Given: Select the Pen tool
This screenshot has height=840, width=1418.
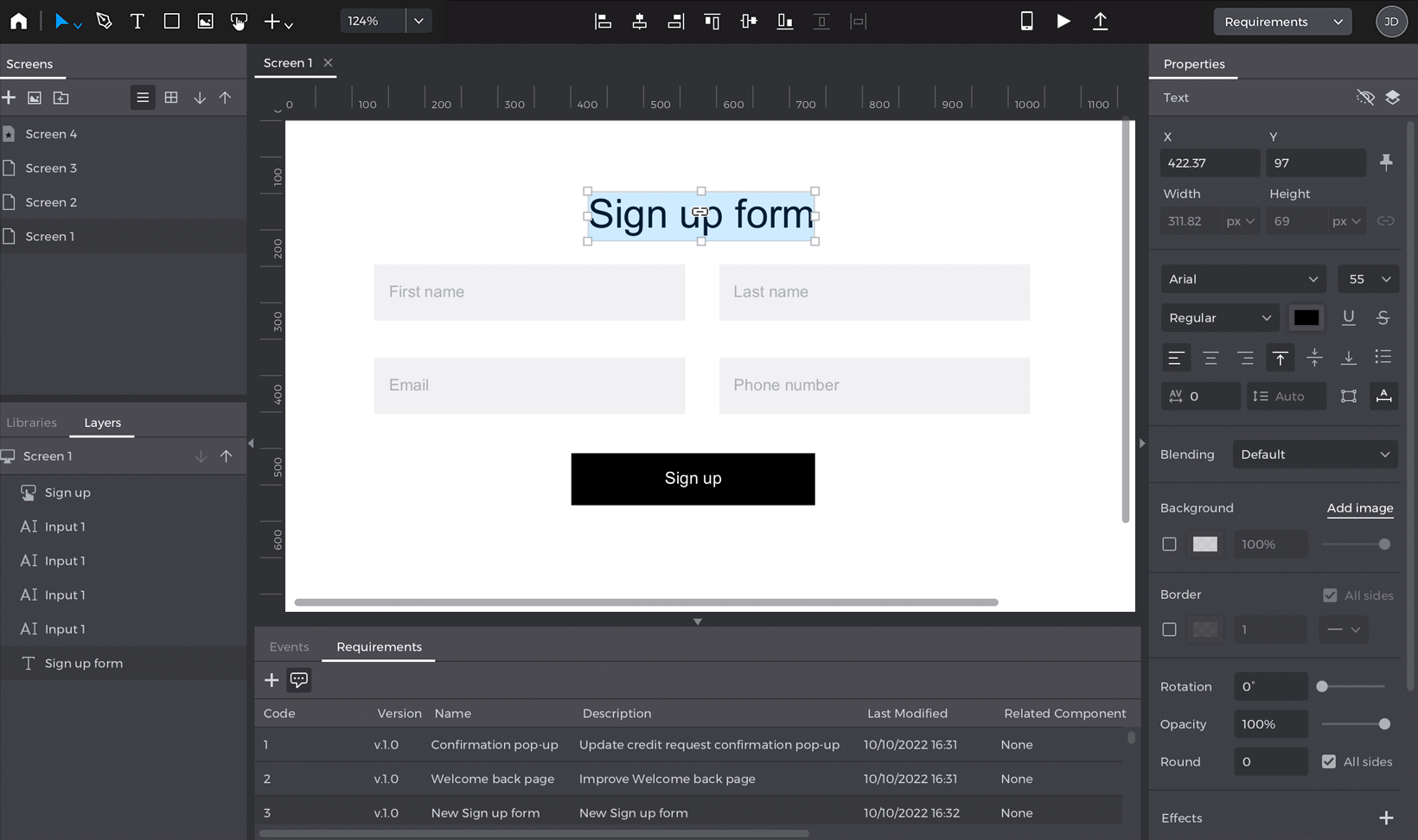Looking at the screenshot, I should 104,21.
